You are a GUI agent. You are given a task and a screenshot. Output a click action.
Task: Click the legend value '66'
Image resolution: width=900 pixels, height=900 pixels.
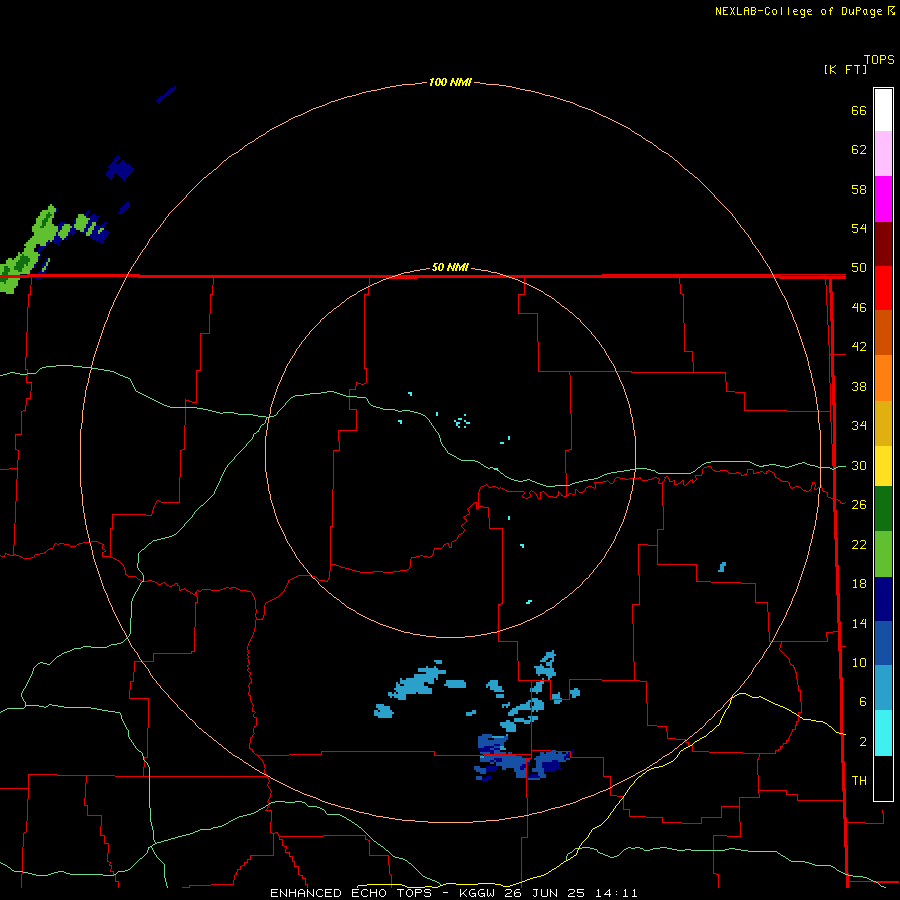click(859, 110)
